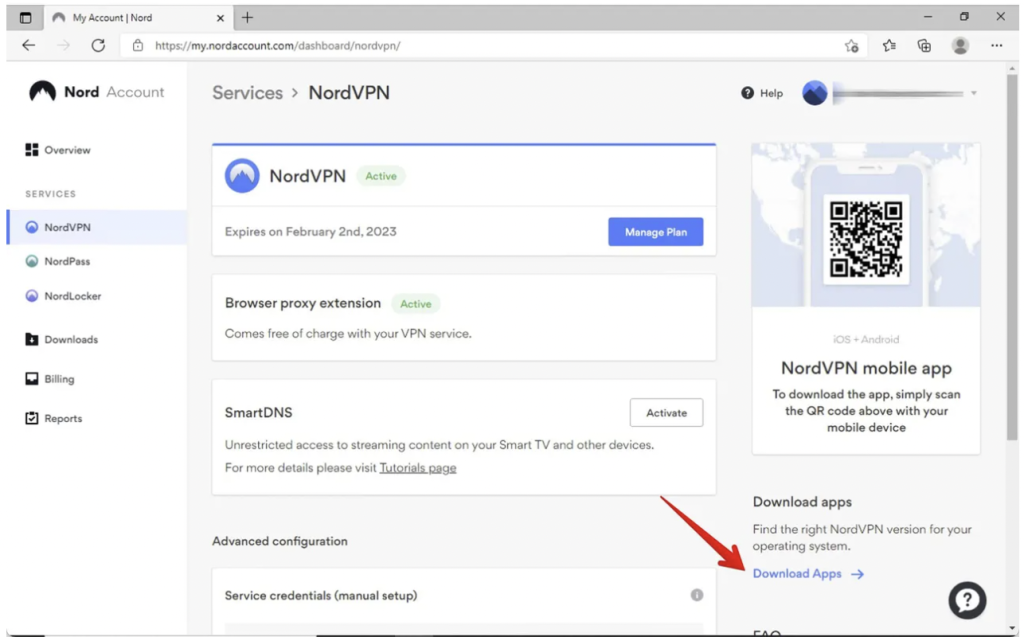Image resolution: width=1024 pixels, height=637 pixels.
Task: Show service credentials info tooltip icon
Action: point(697,595)
